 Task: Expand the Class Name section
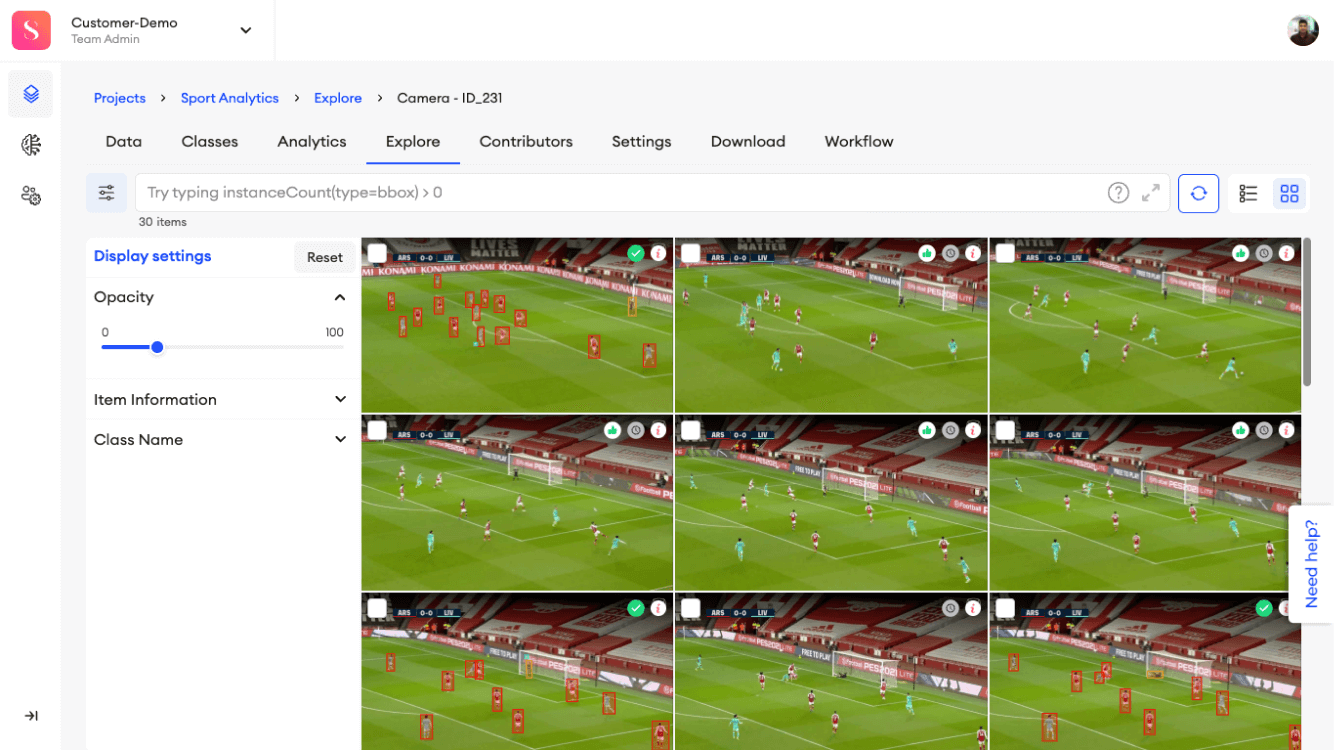[x=340, y=439]
